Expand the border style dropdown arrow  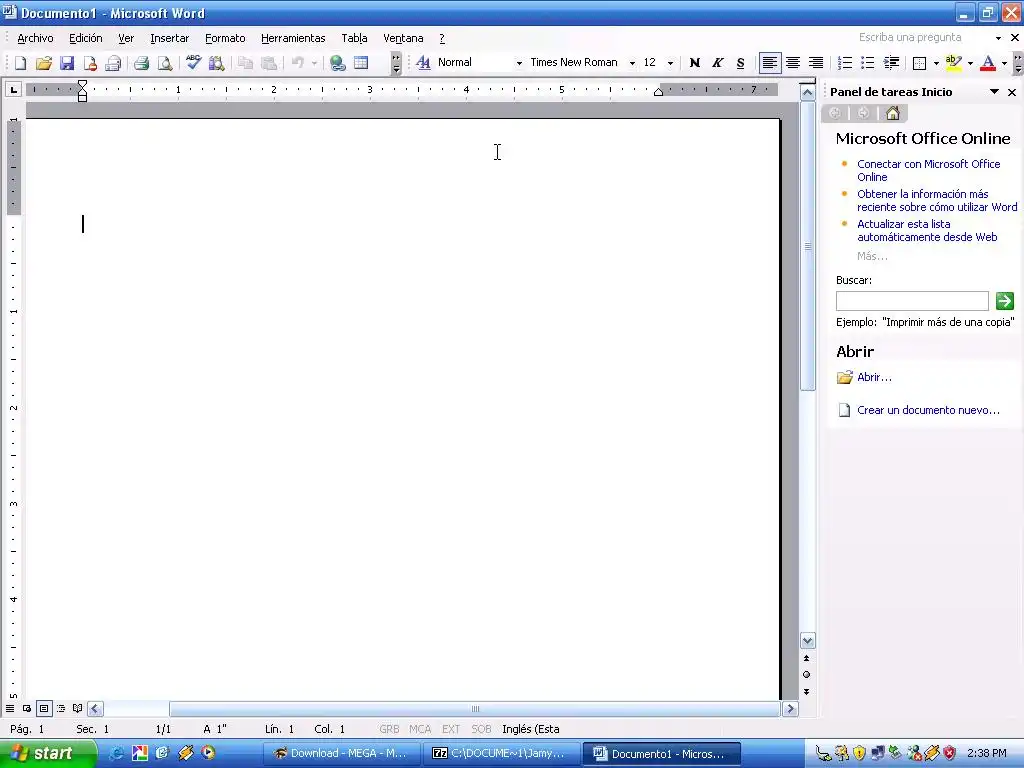tap(936, 63)
